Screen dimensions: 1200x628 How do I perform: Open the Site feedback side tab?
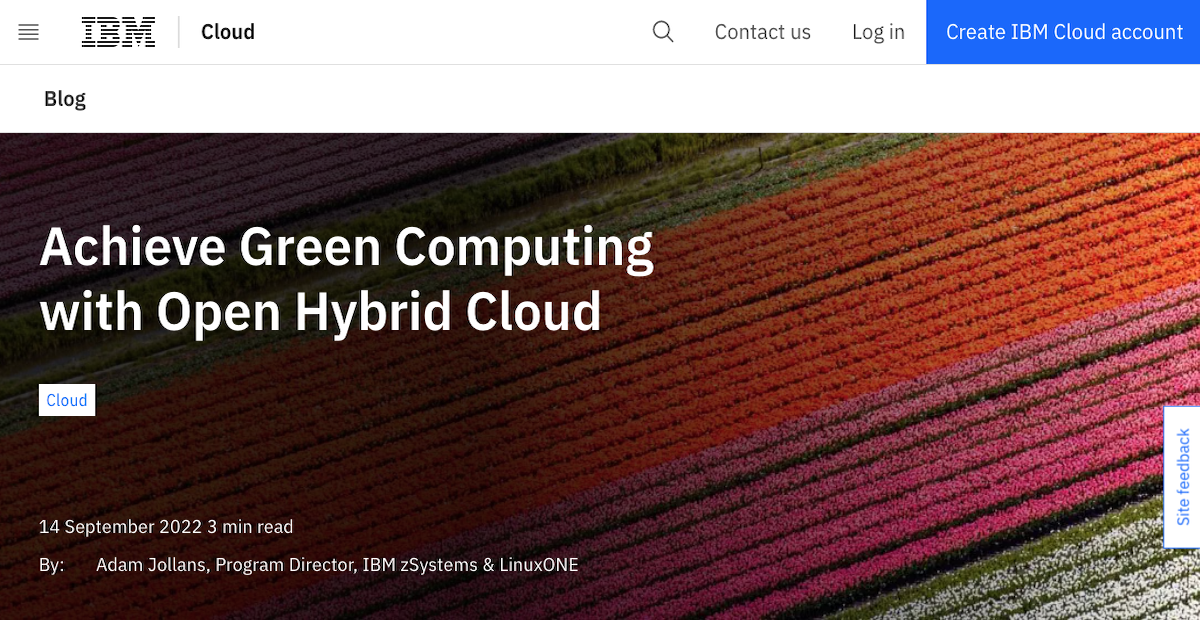coord(1183,477)
